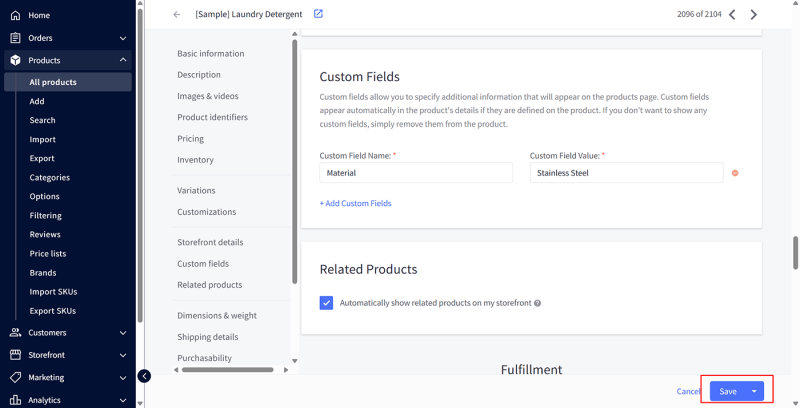
Task: Click the '2096 of 2104' counter text
Action: pyautogui.click(x=699, y=14)
